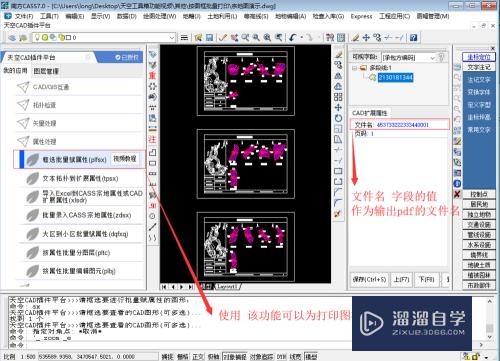Image resolution: width=500 pixels, height=361 pixels.
Task: Toggle 线宽 lineweight display
Action: (296, 357)
